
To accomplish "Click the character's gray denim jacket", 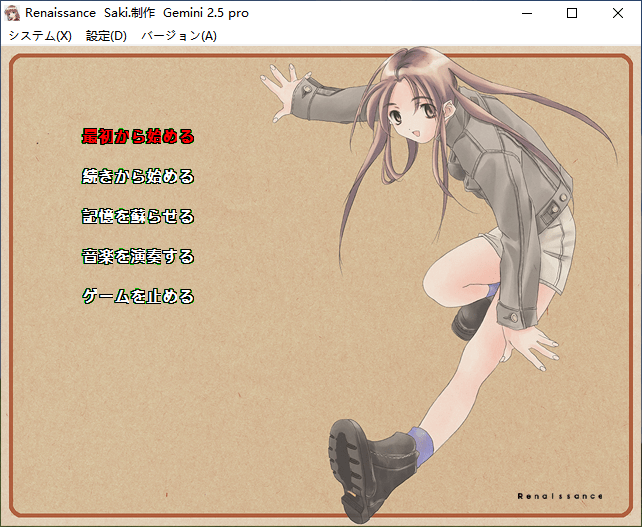I will point(500,170).
